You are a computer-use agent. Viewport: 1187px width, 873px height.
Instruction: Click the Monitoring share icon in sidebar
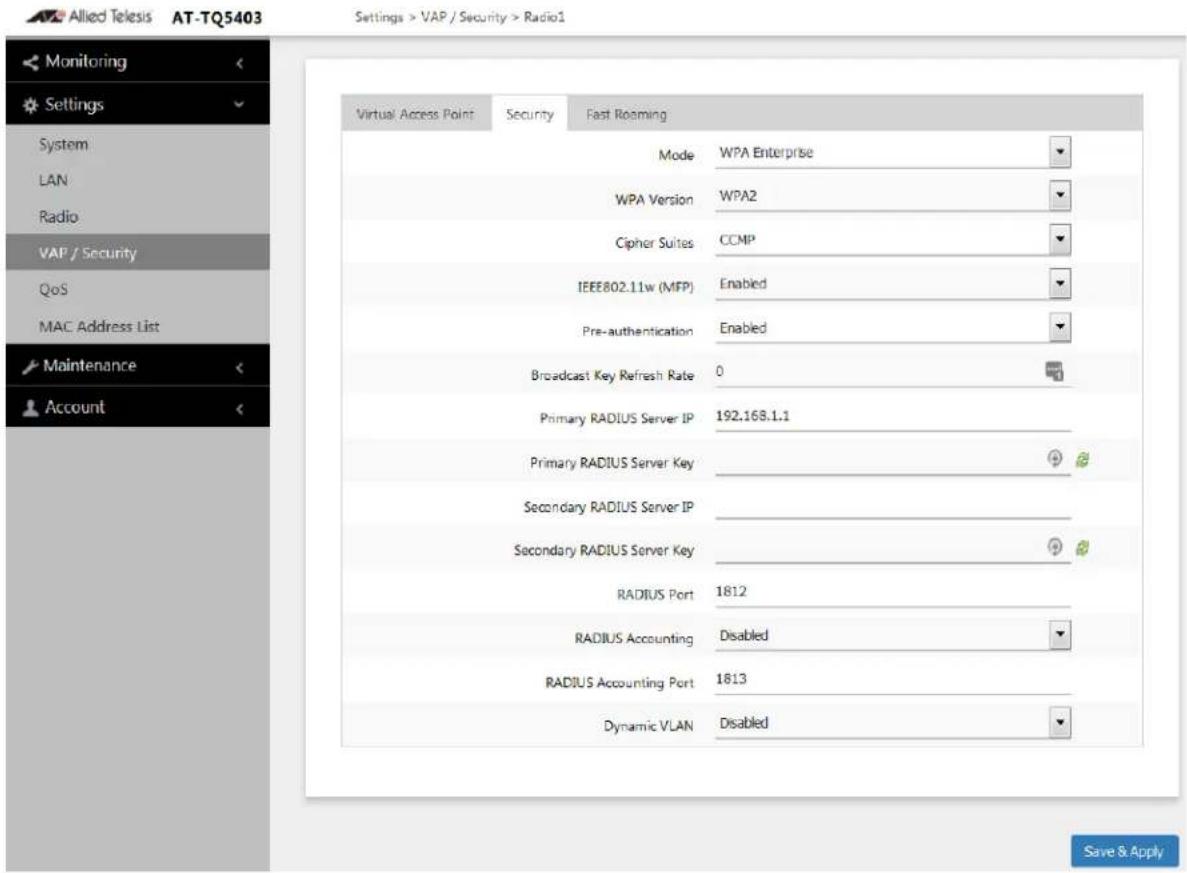tap(30, 62)
